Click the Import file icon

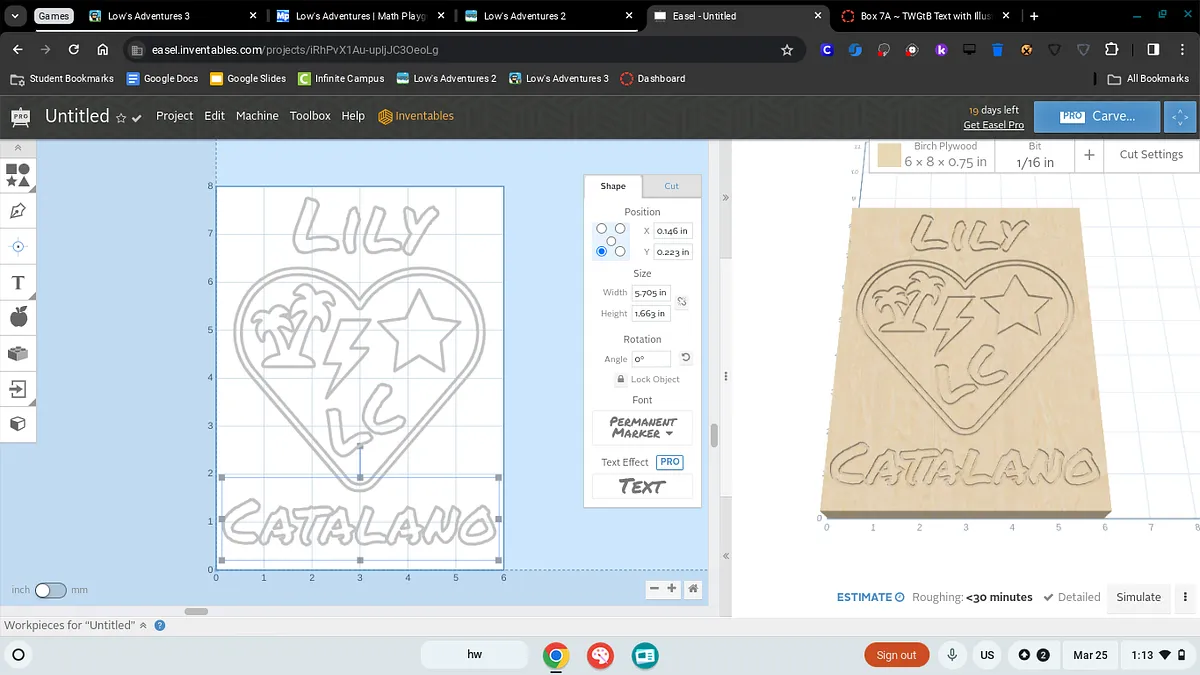[18, 389]
